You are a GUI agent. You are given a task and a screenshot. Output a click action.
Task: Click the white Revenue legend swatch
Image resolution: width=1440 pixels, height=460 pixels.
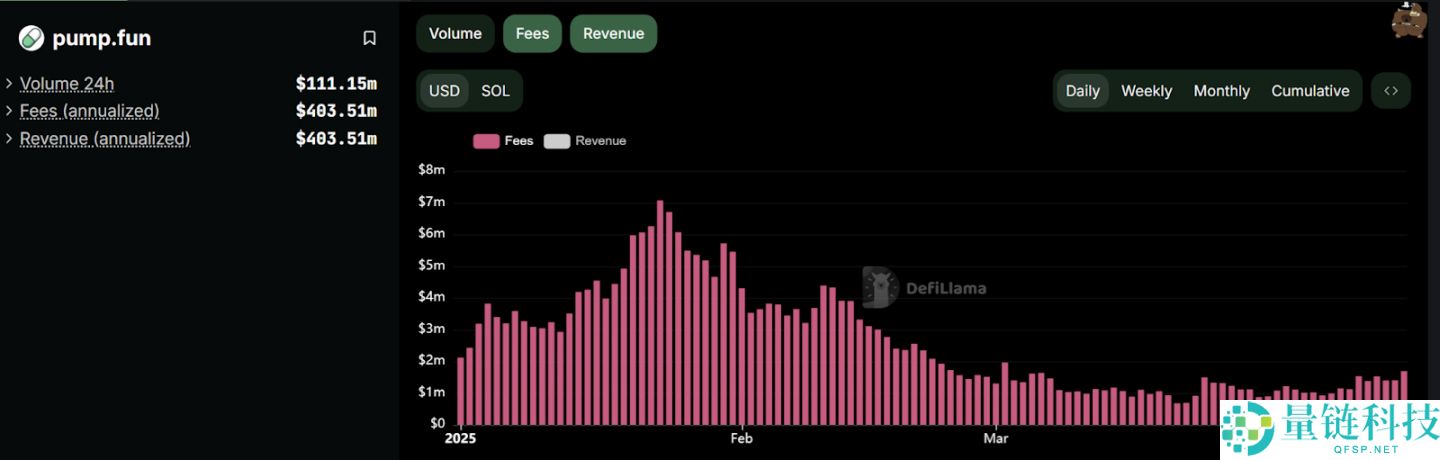tap(557, 141)
